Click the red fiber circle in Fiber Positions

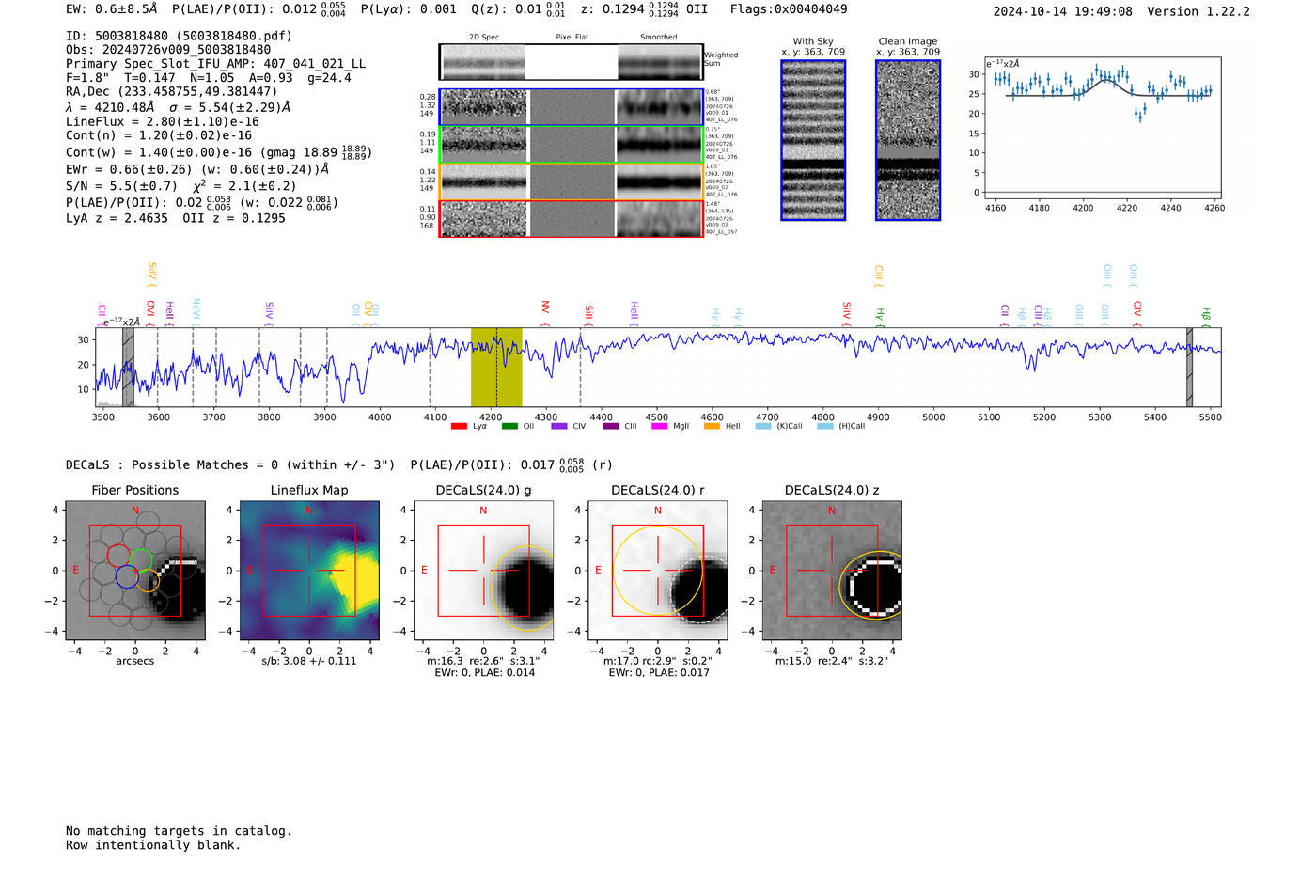[118, 556]
